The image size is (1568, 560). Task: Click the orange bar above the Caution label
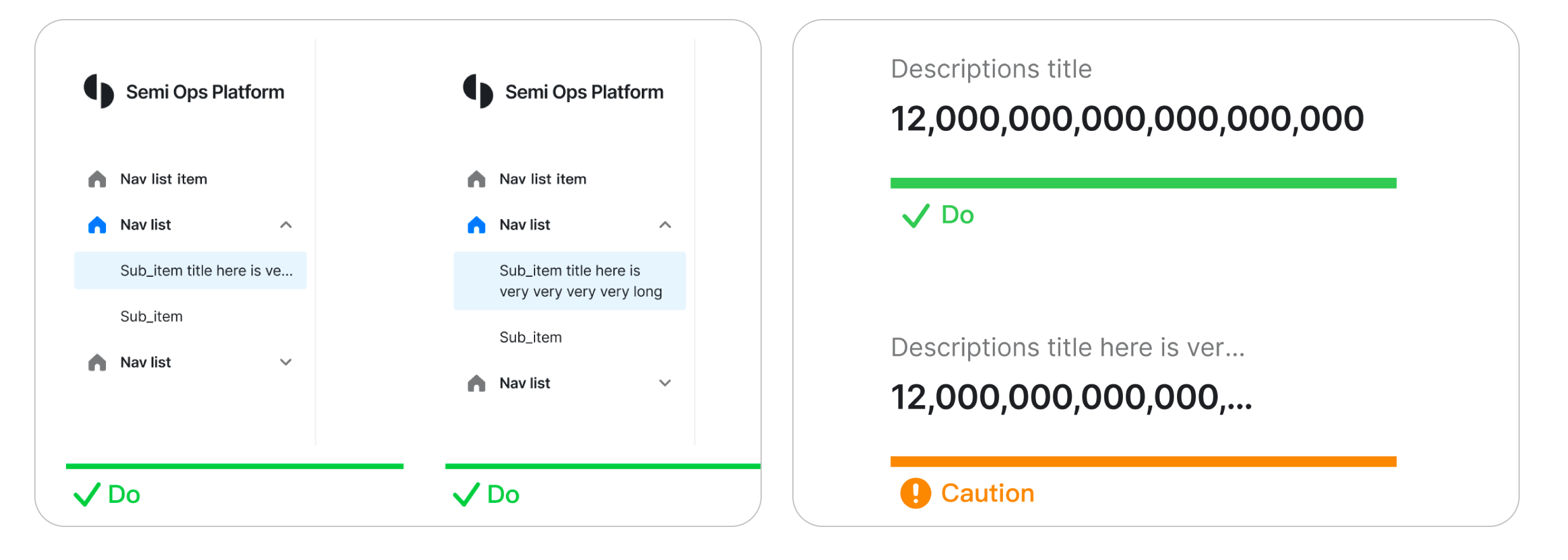pyautogui.click(x=1143, y=462)
